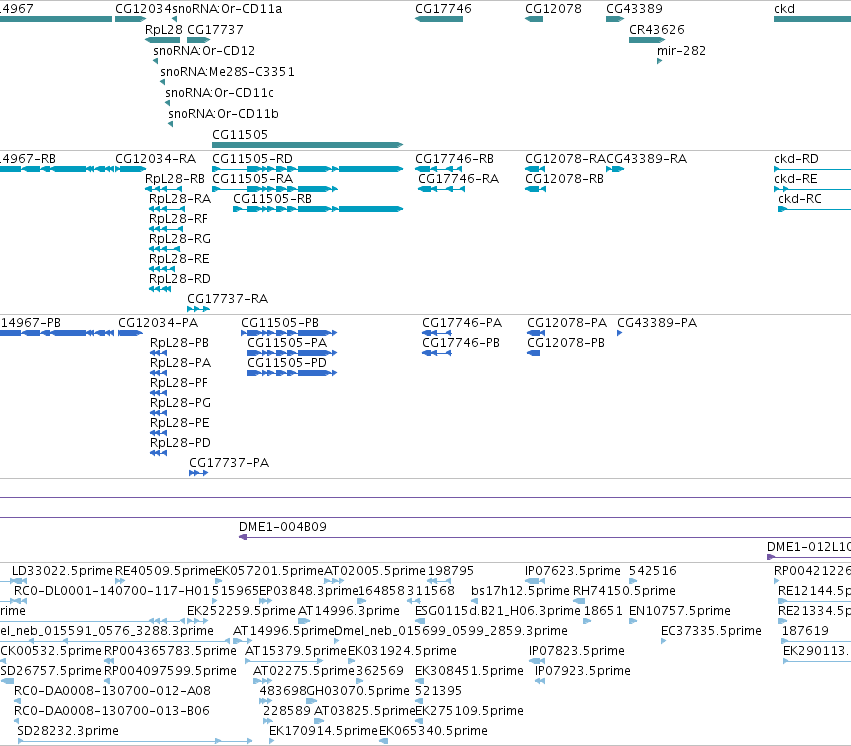Click the CG11505-PB protein label
Viewport: 851px width, 746px height.
[280, 323]
